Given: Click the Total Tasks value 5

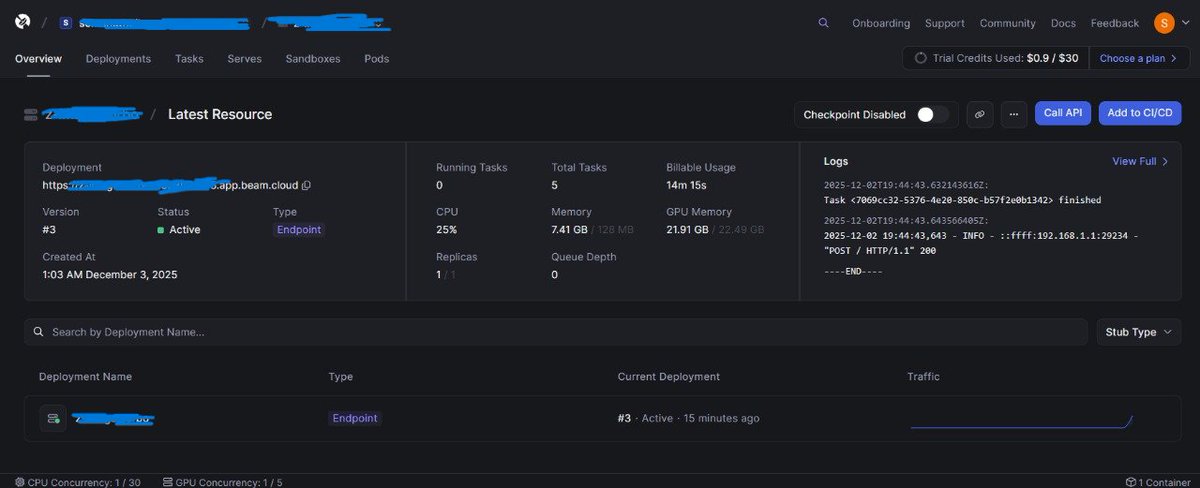Looking at the screenshot, I should coord(555,186).
